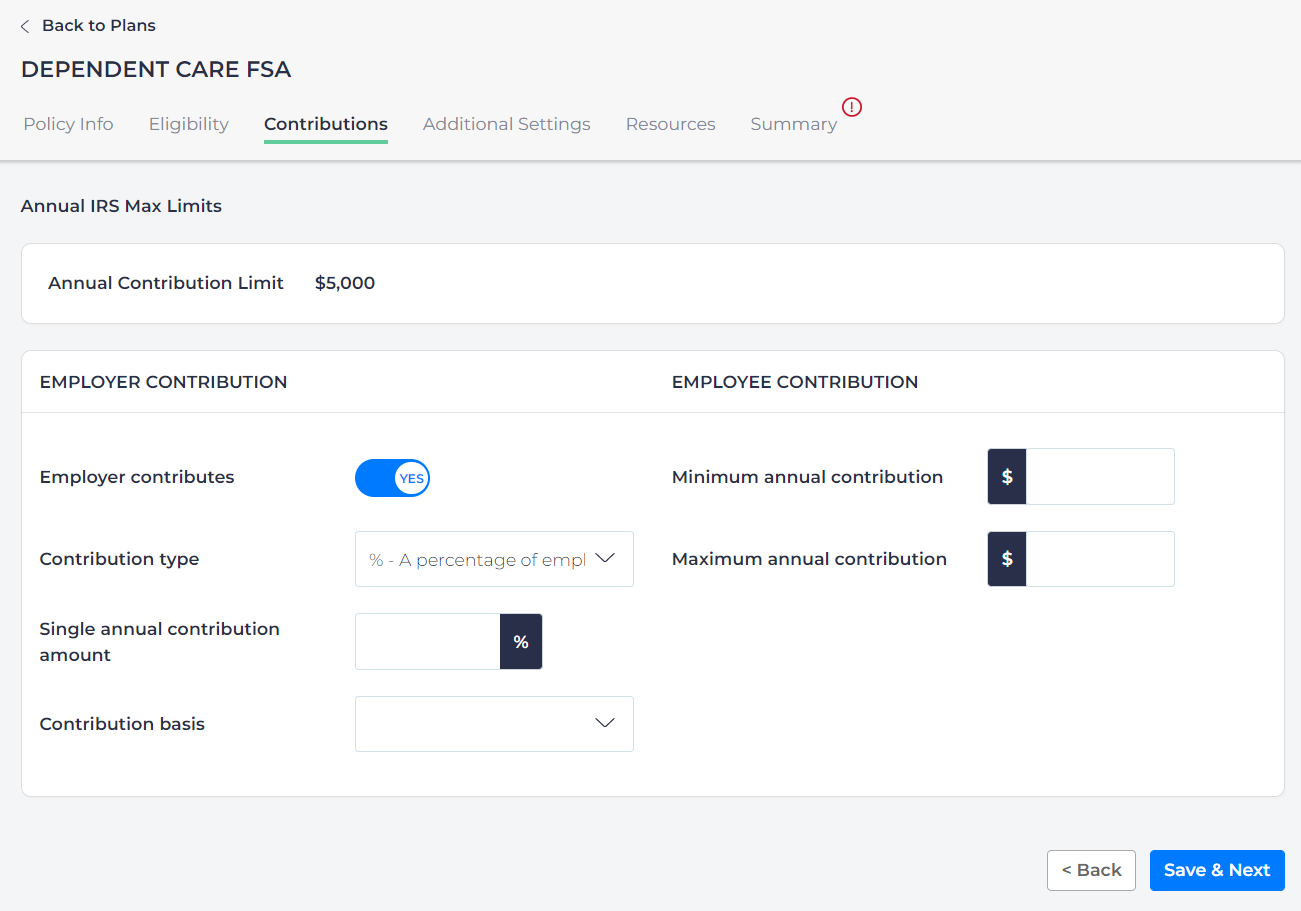The width and height of the screenshot is (1301, 911).
Task: Click percent icon on single contribution field
Action: point(521,642)
